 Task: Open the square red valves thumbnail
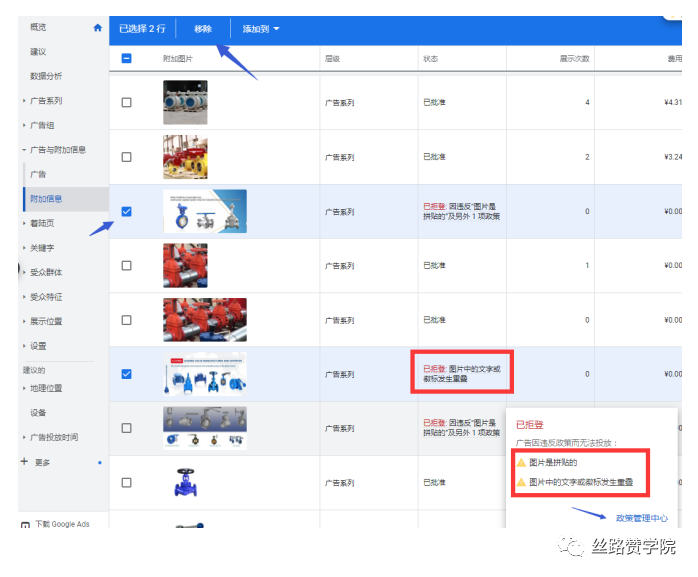[x=185, y=266]
